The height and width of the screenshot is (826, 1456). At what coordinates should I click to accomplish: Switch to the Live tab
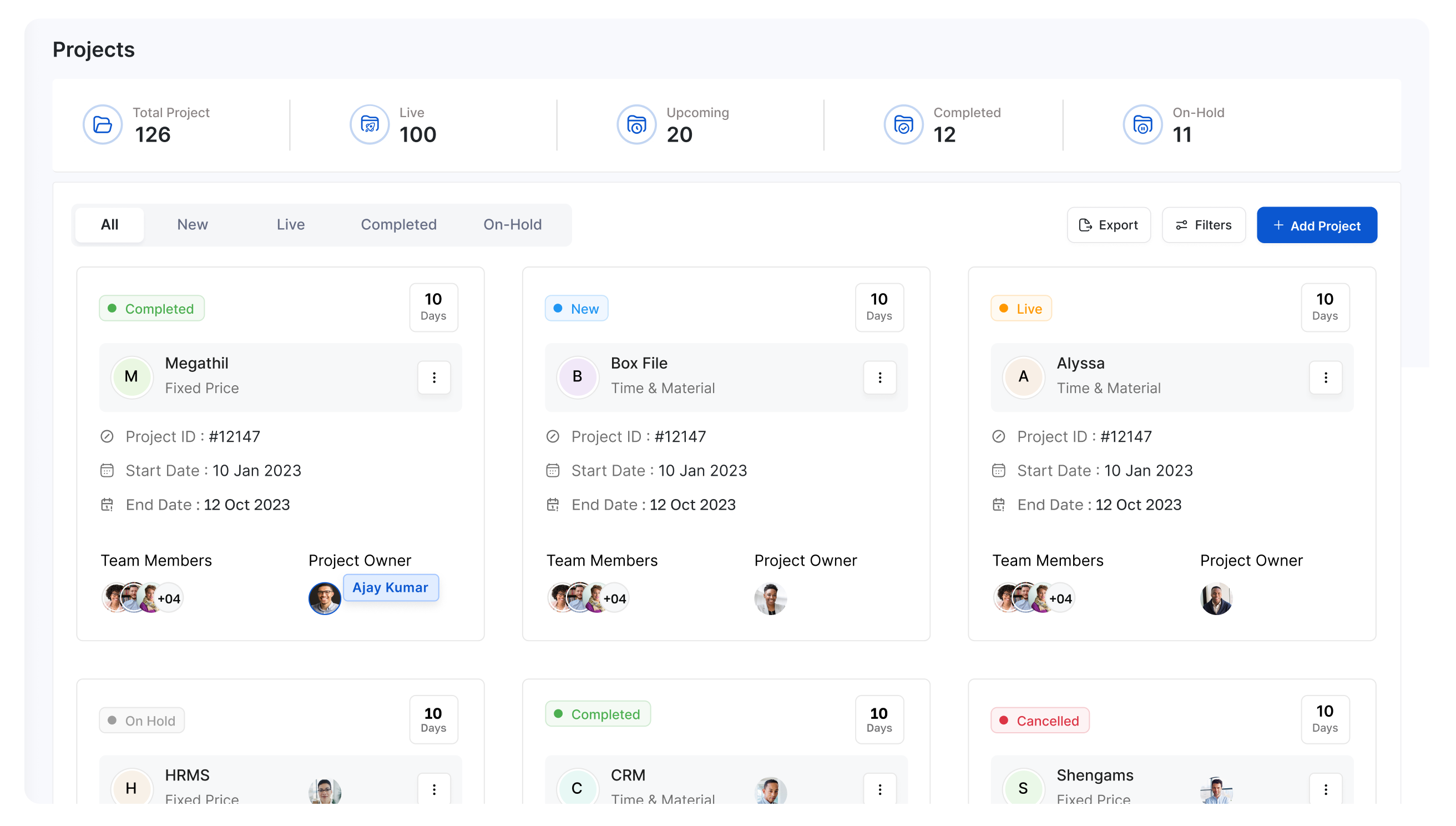[291, 225]
